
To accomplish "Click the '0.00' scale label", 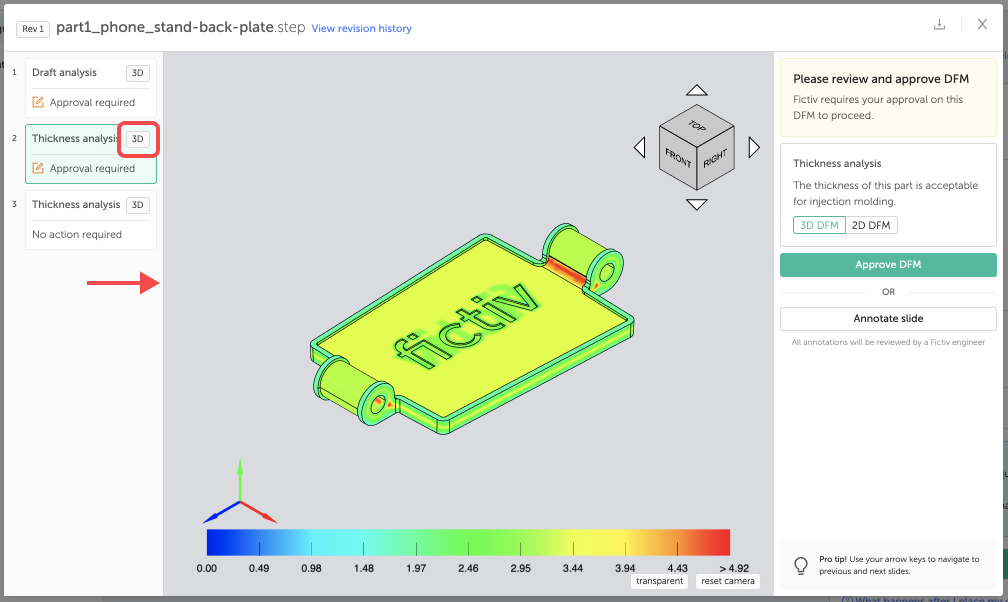I will 206,569.
